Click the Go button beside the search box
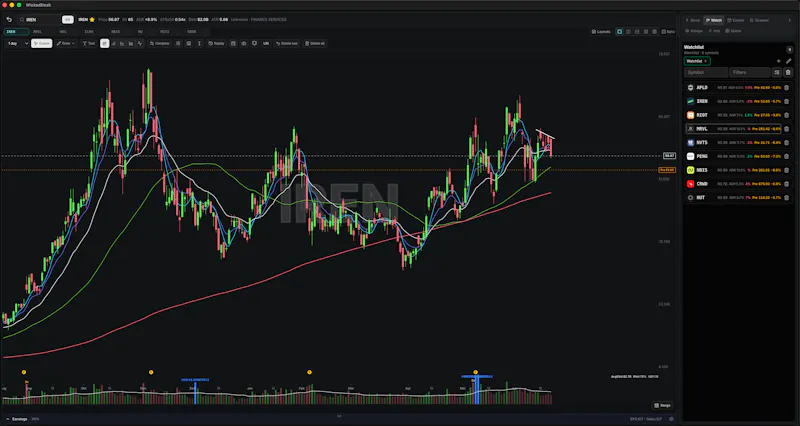Screen dimensions: 800x426 pyautogui.click(x=68, y=19)
